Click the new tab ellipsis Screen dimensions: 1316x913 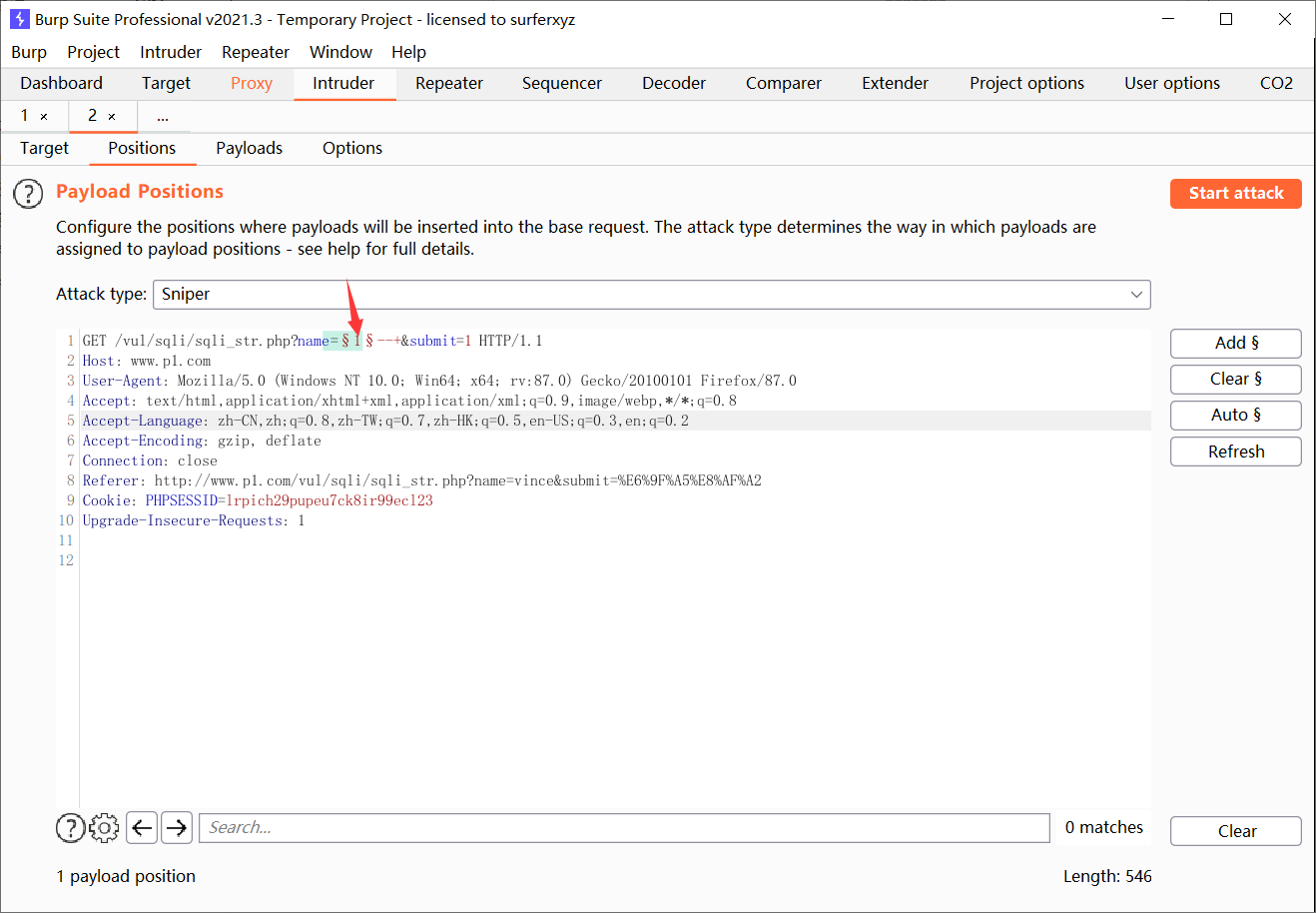163,117
